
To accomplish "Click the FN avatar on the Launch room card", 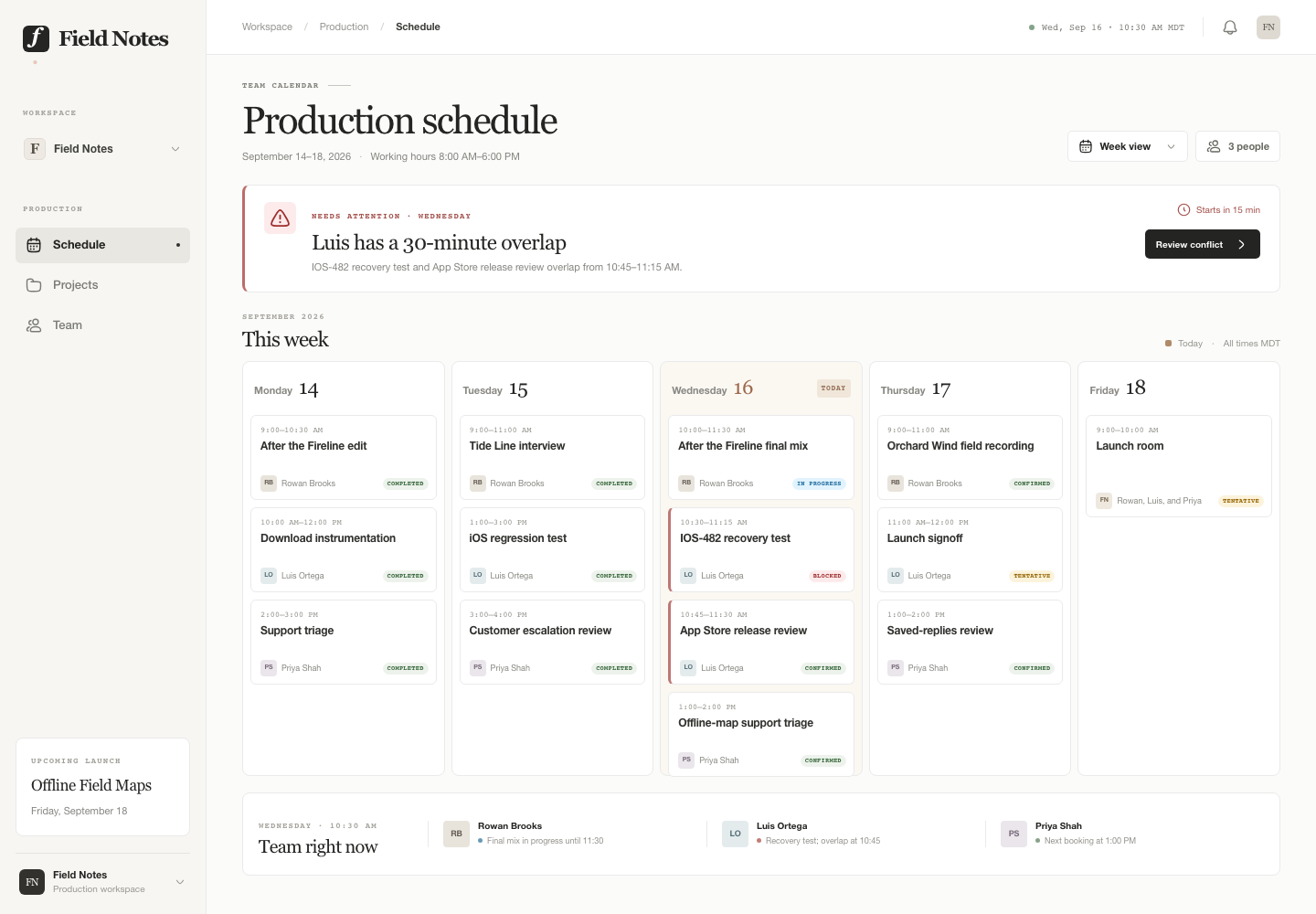I will point(1104,500).
